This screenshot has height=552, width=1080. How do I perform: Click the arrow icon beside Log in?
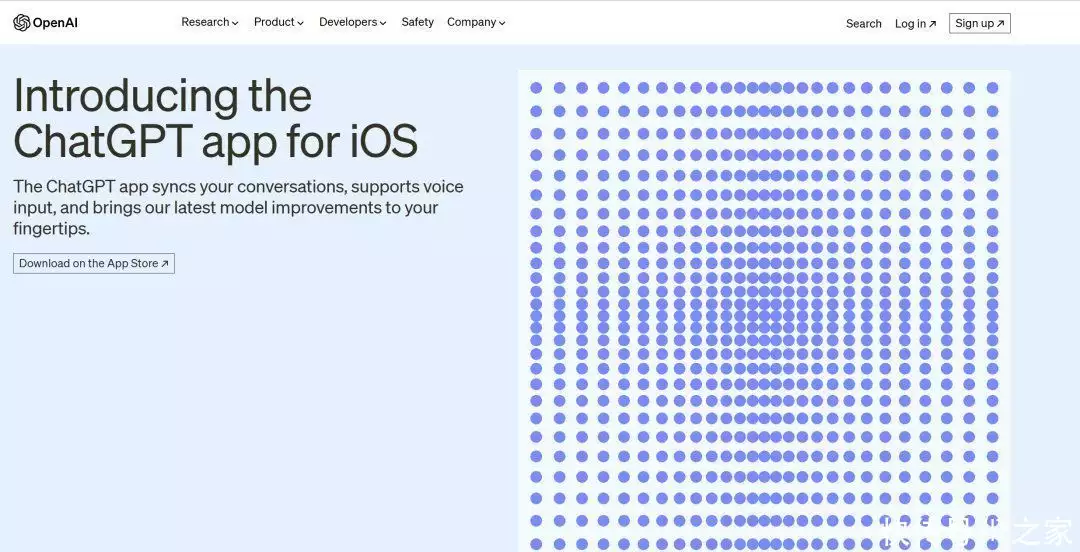[933, 23]
